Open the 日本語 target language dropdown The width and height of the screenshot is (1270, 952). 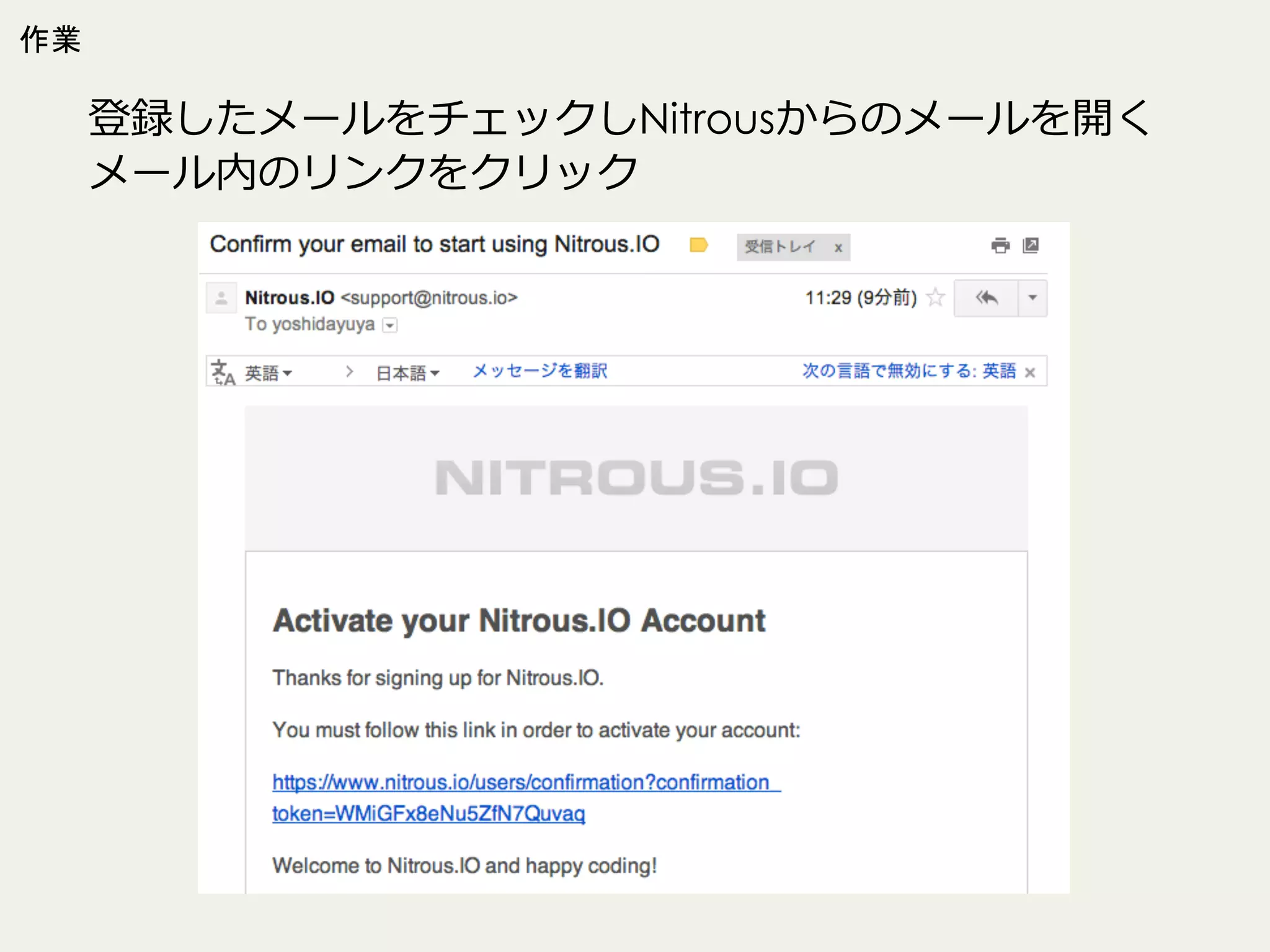(408, 373)
